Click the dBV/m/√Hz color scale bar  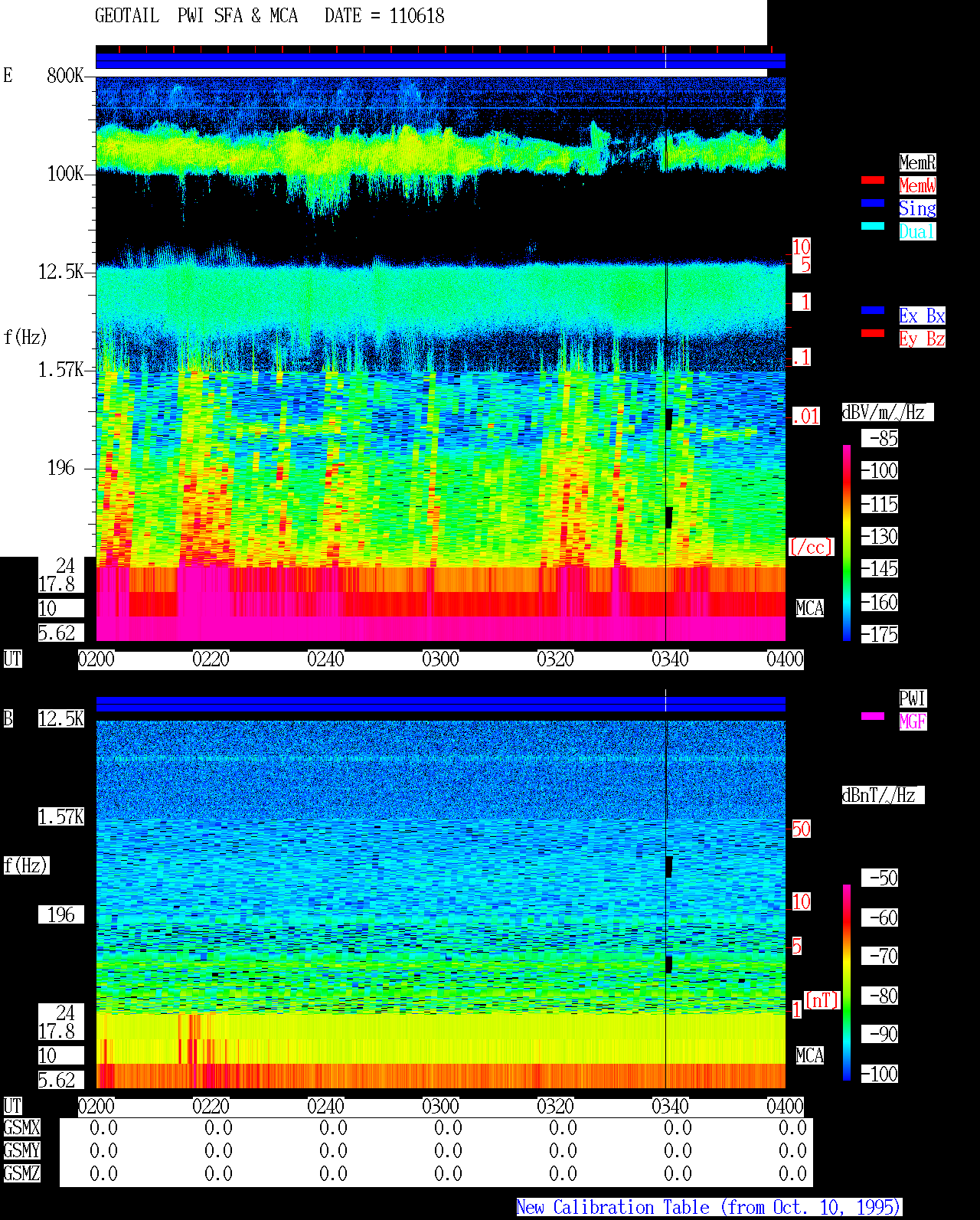[x=847, y=543]
